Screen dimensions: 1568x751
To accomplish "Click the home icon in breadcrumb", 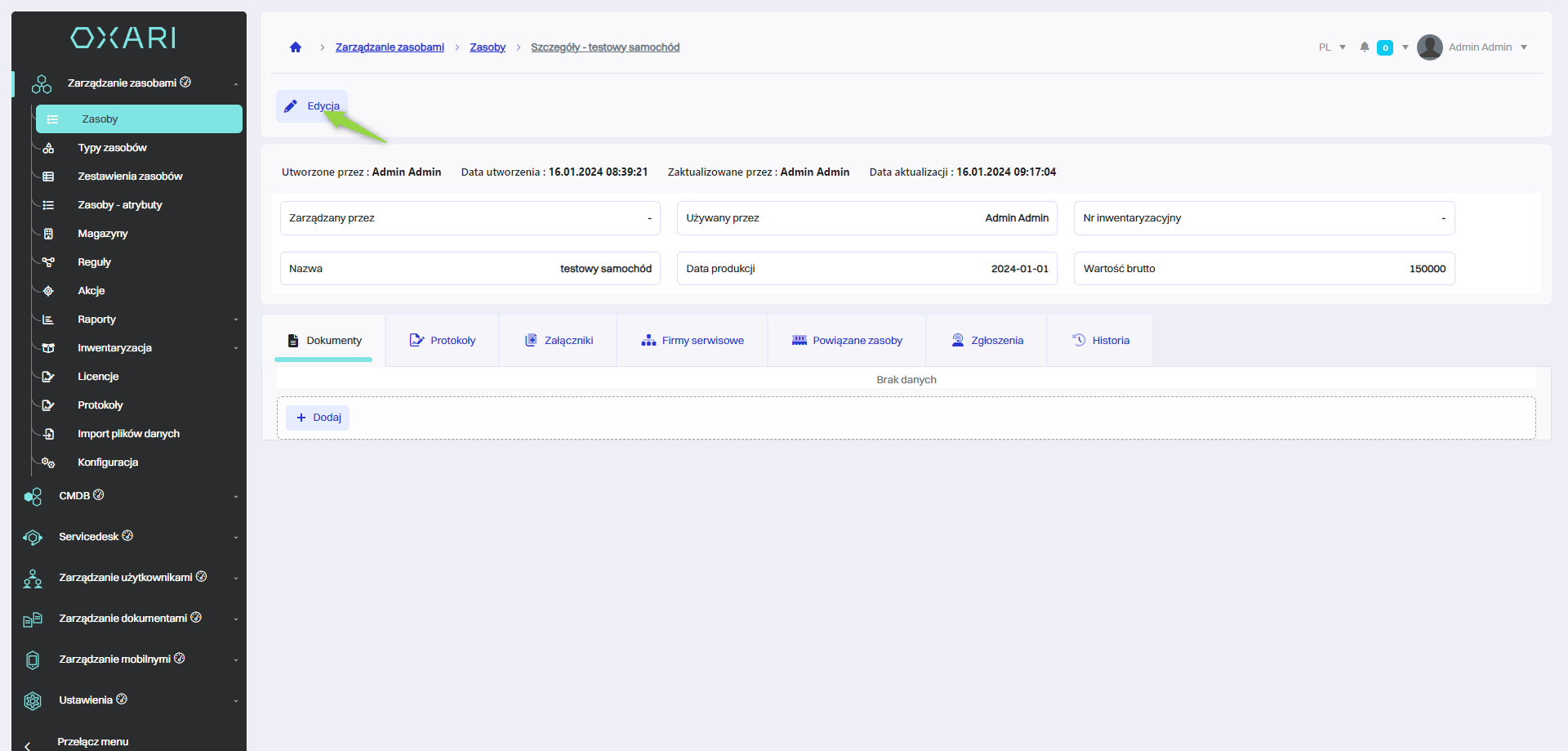I will tap(296, 47).
